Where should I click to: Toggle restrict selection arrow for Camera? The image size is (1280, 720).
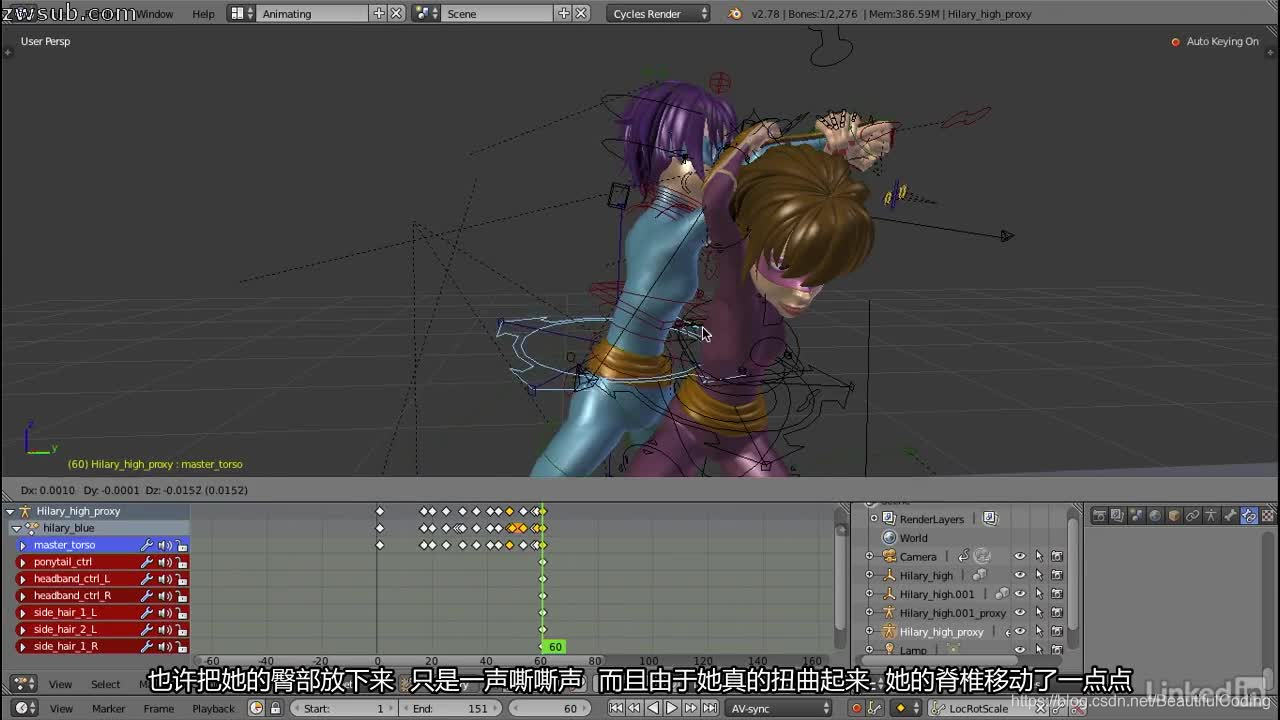pos(1038,556)
